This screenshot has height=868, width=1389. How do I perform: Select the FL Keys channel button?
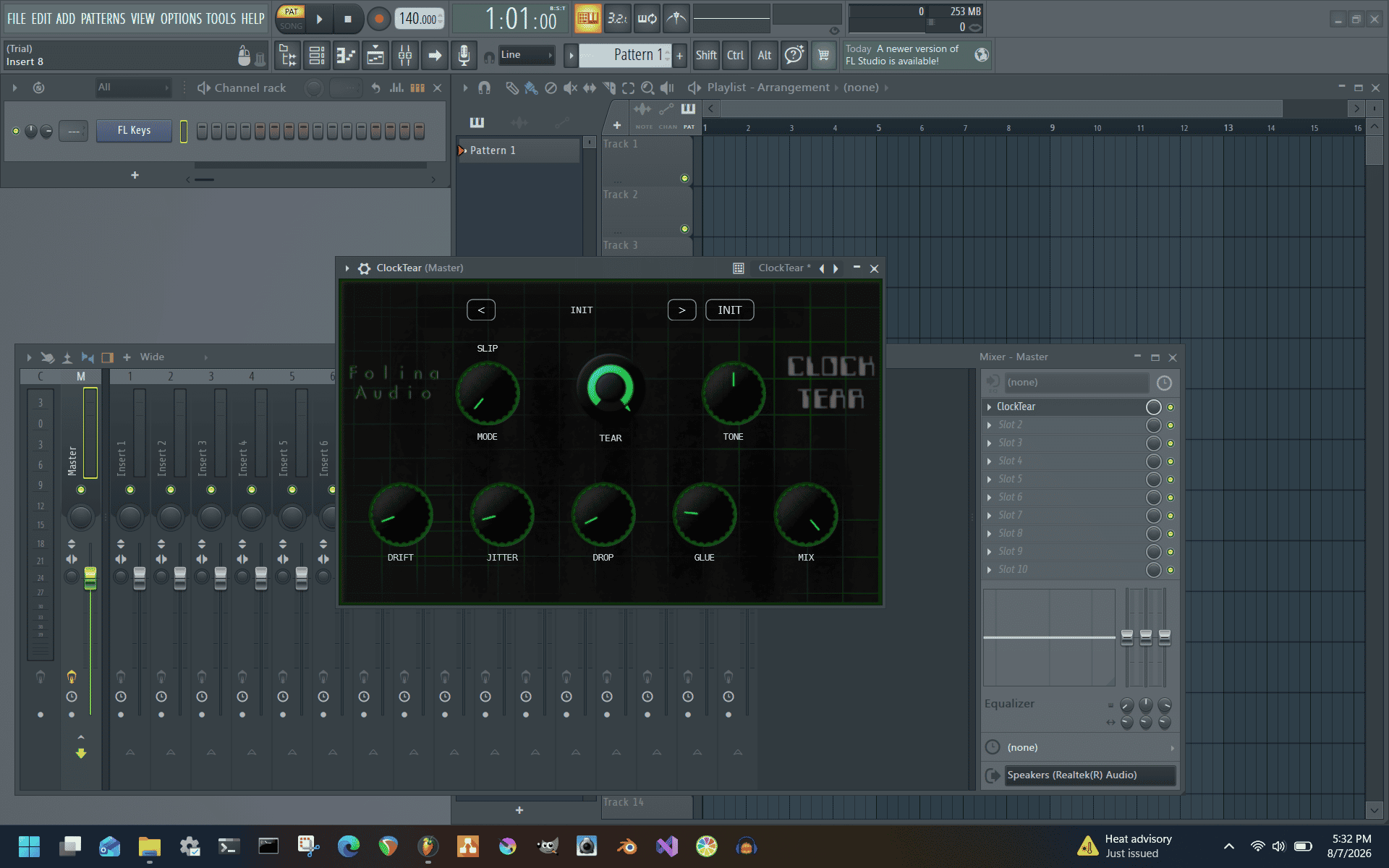[x=134, y=131]
